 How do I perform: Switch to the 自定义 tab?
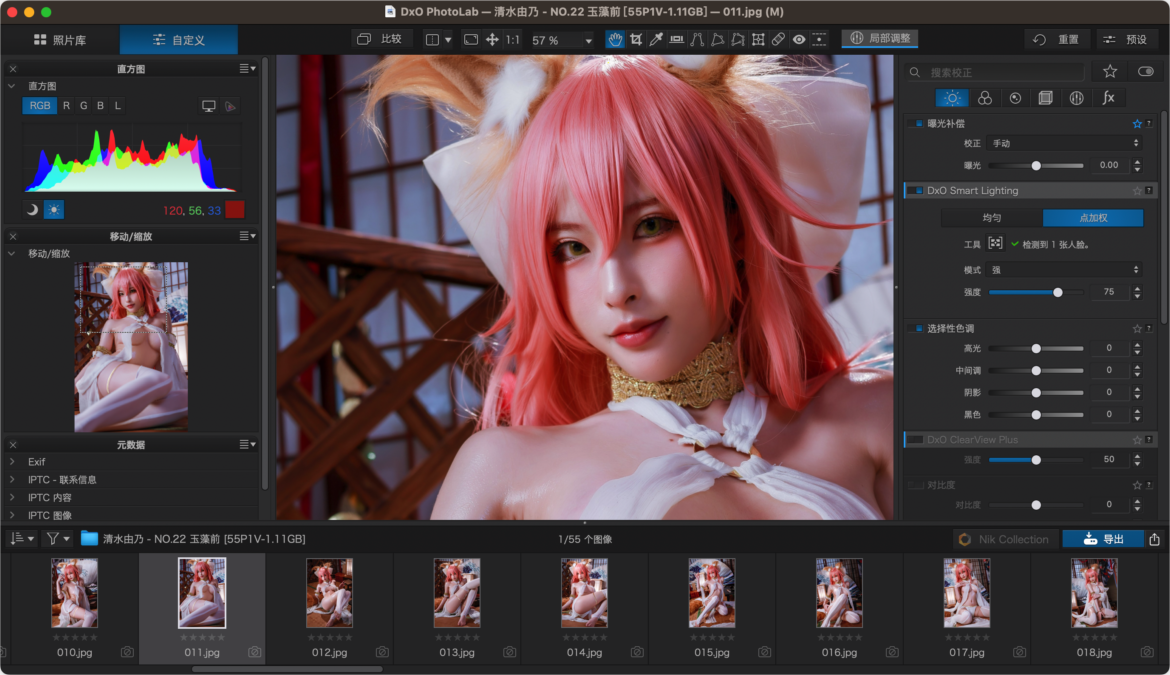click(x=179, y=40)
